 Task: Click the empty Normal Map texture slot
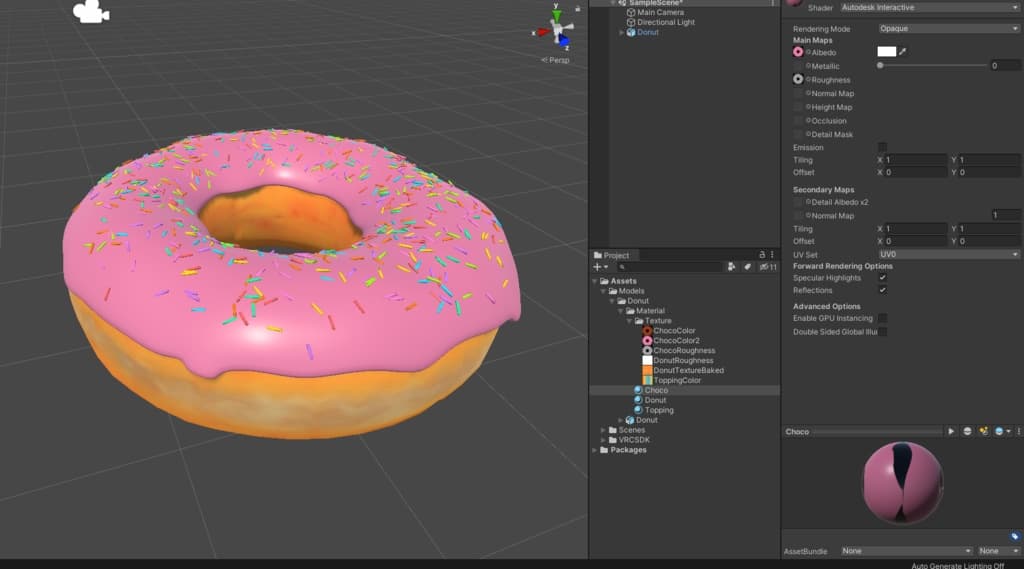click(x=798, y=93)
